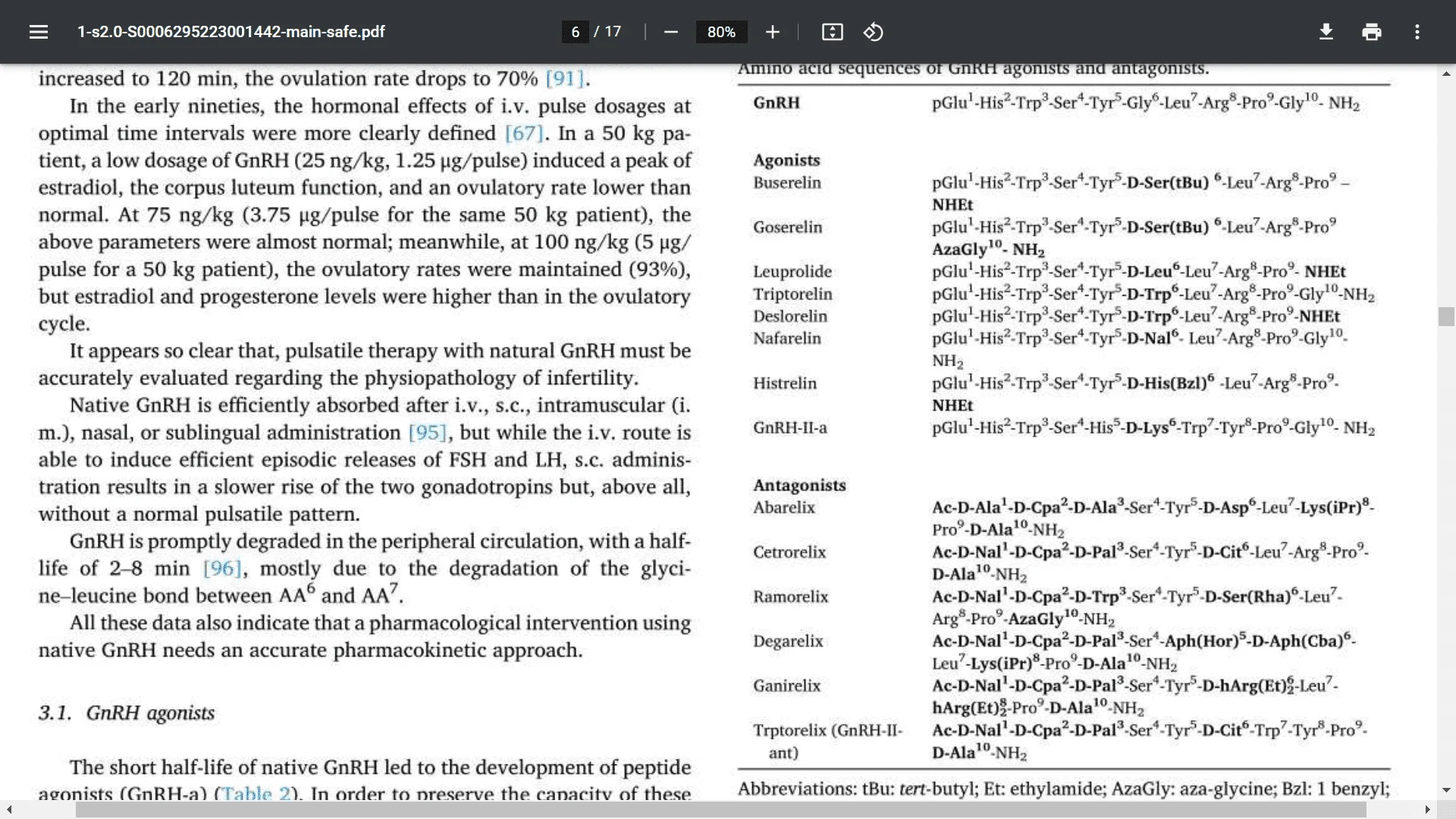Click the vertical scrollbar thumb
Image resolution: width=1456 pixels, height=819 pixels.
1446,316
